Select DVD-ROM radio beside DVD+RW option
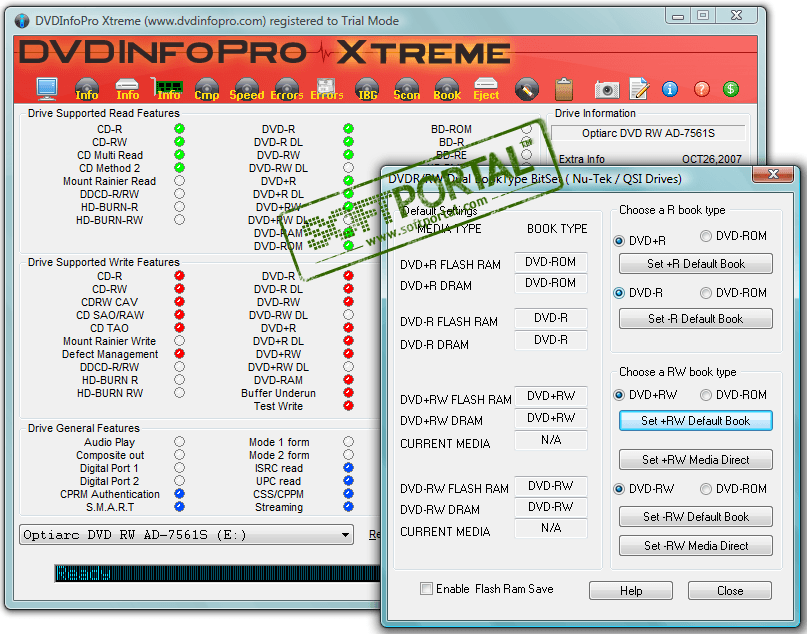 click(x=706, y=395)
